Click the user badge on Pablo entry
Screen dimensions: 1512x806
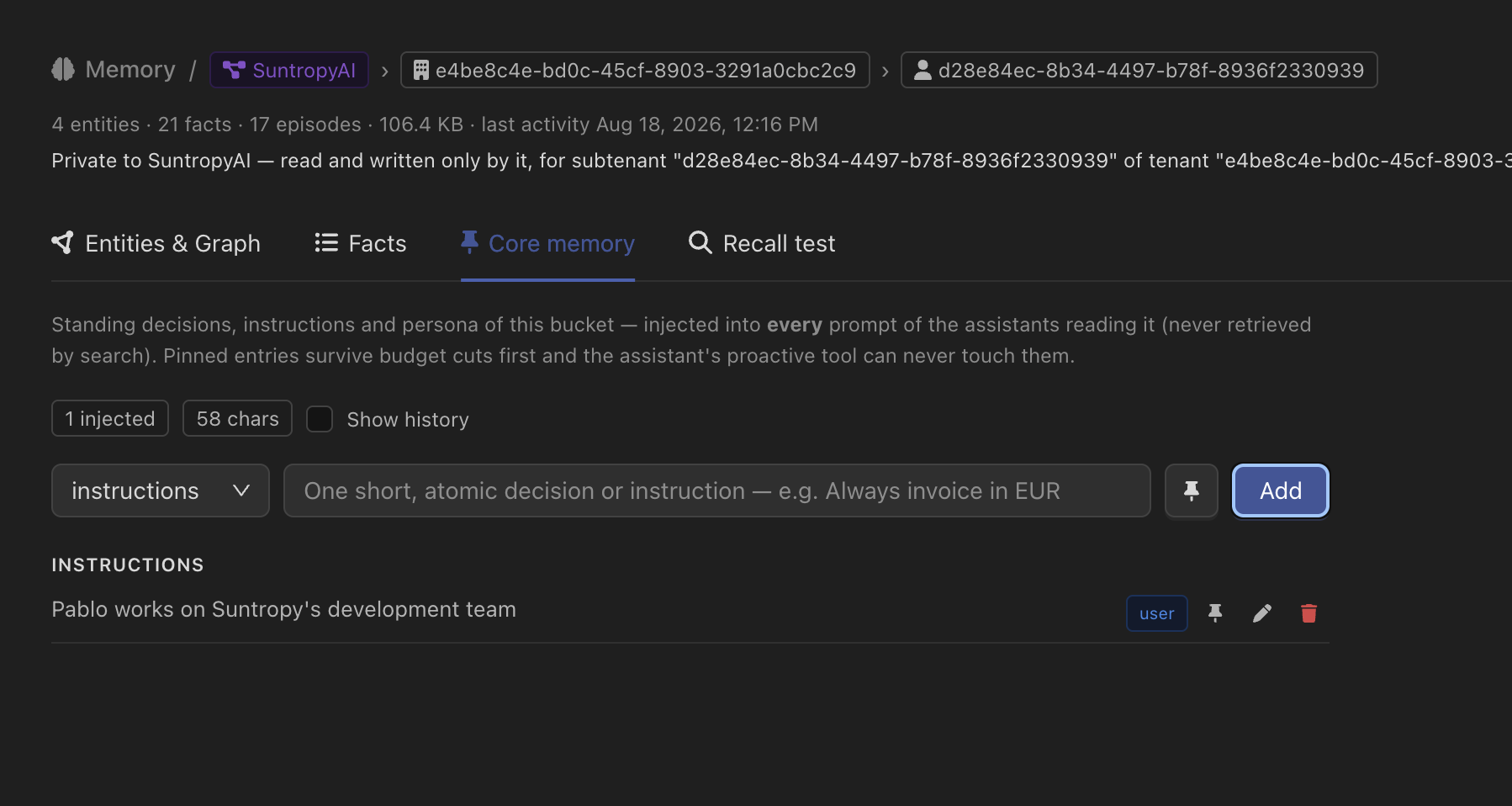click(1156, 613)
